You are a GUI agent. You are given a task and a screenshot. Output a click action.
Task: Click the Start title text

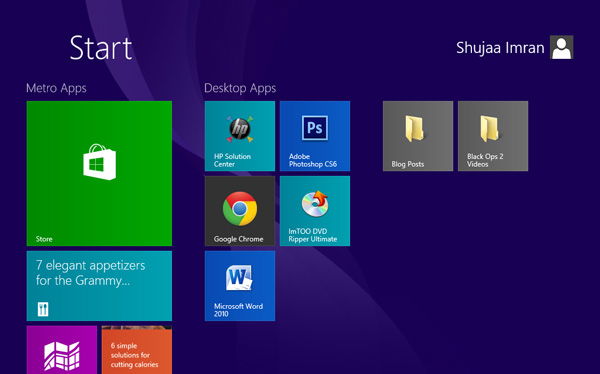pyautogui.click(x=101, y=48)
